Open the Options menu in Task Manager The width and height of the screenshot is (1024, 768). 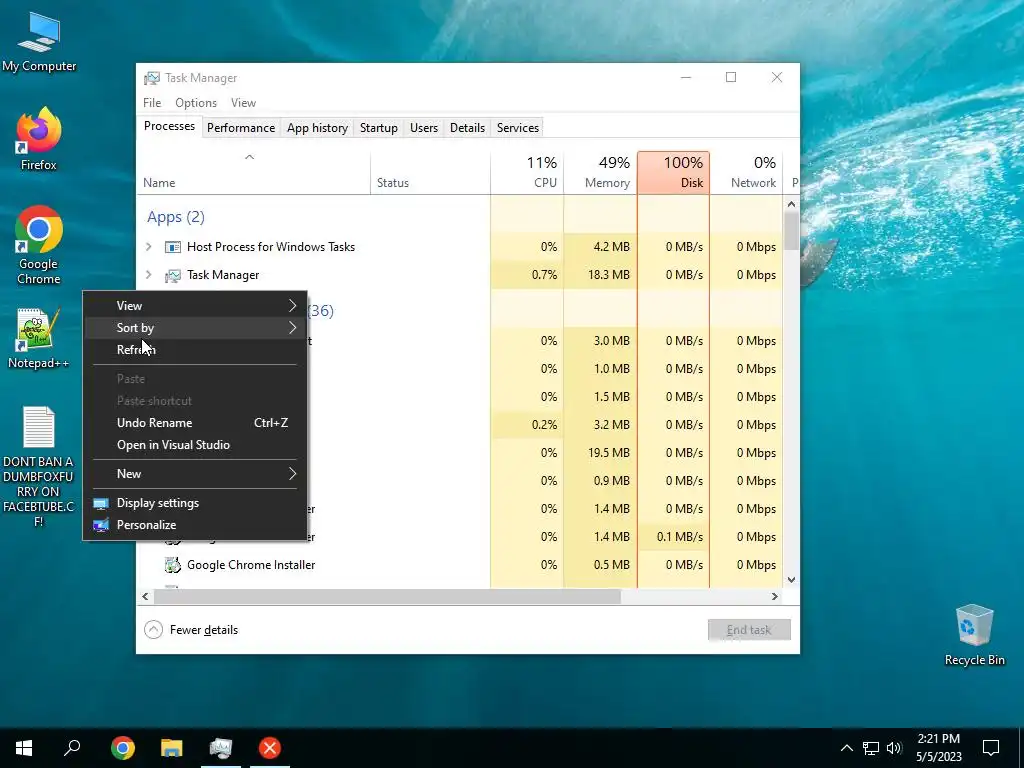coord(196,103)
